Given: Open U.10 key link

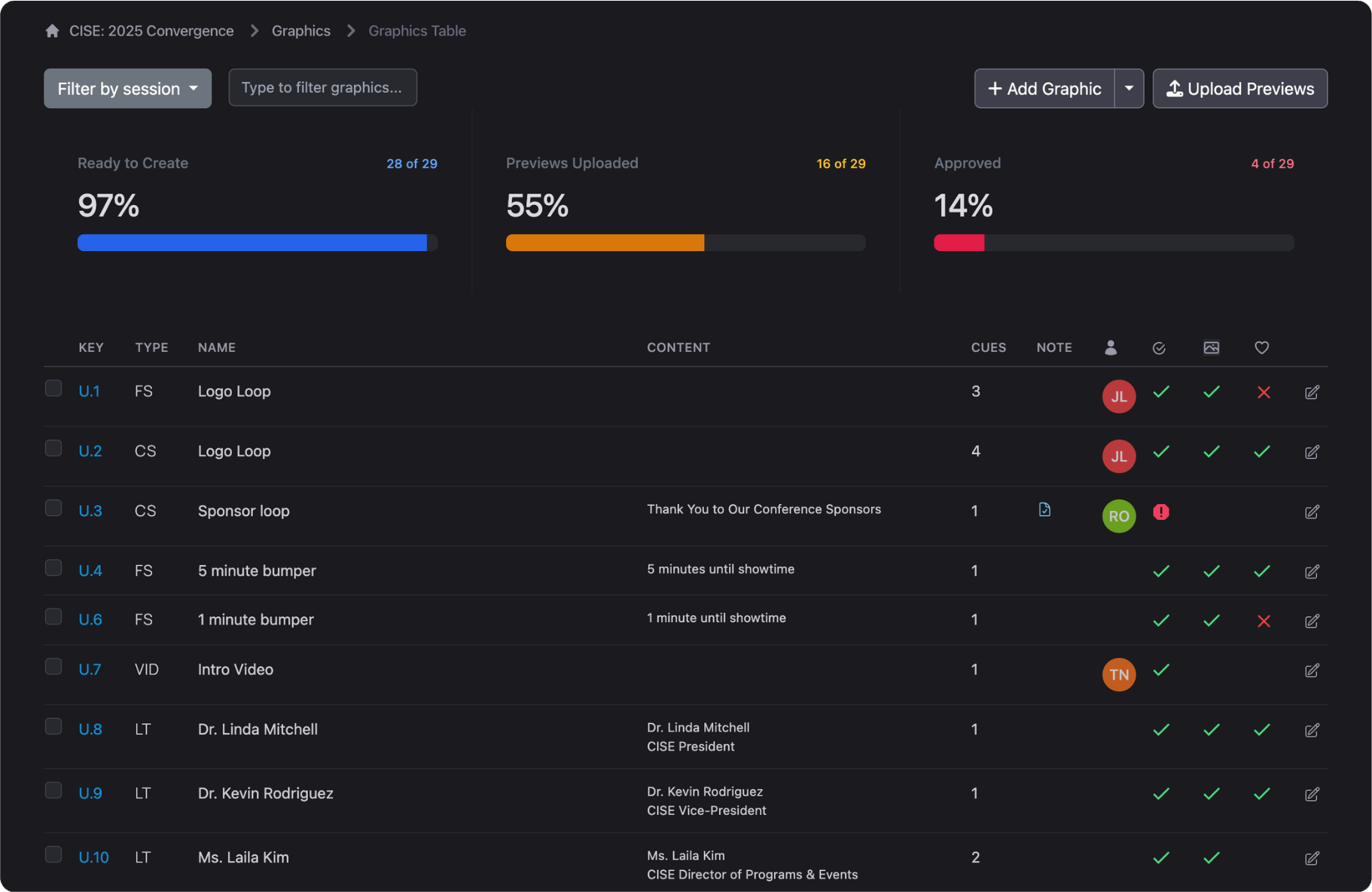Looking at the screenshot, I should point(93,857).
